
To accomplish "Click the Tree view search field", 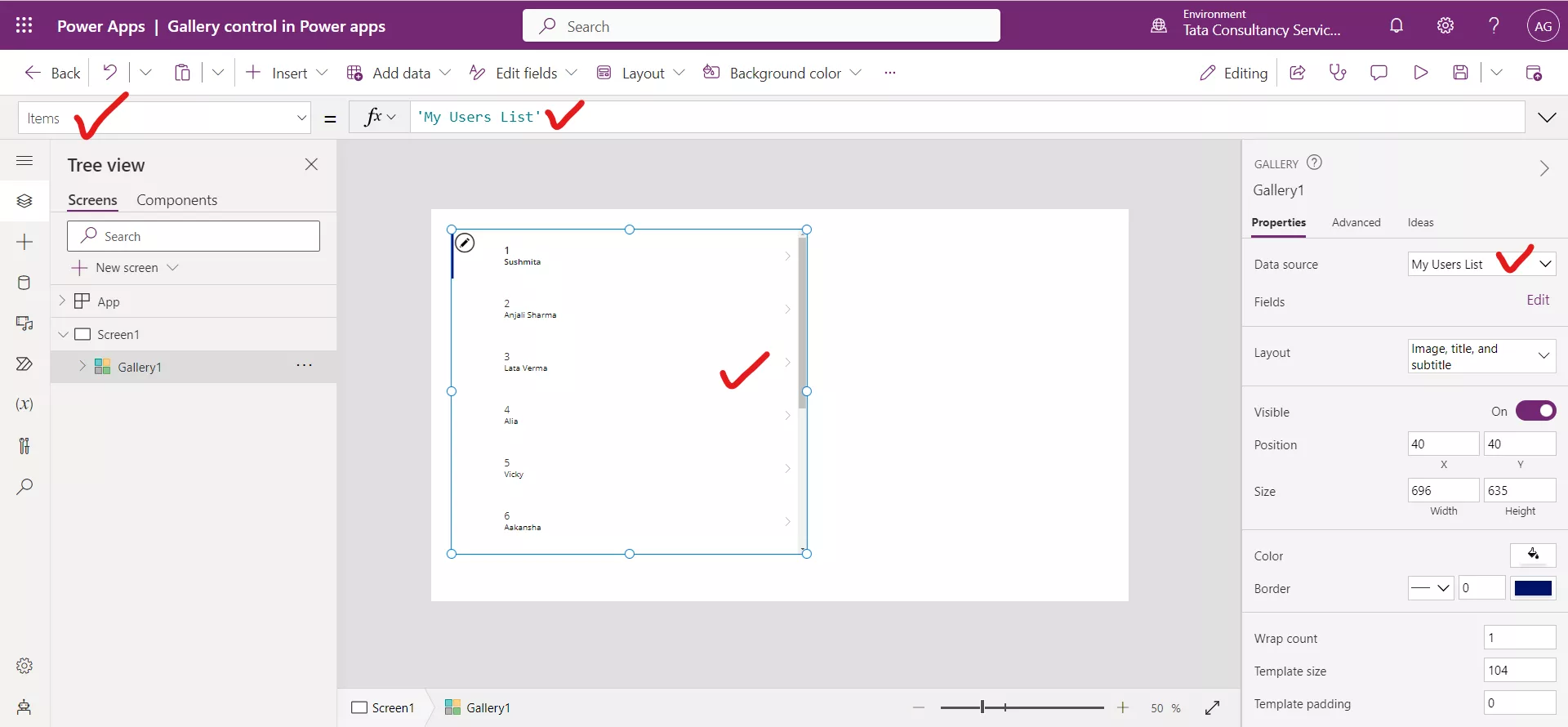I will [194, 236].
